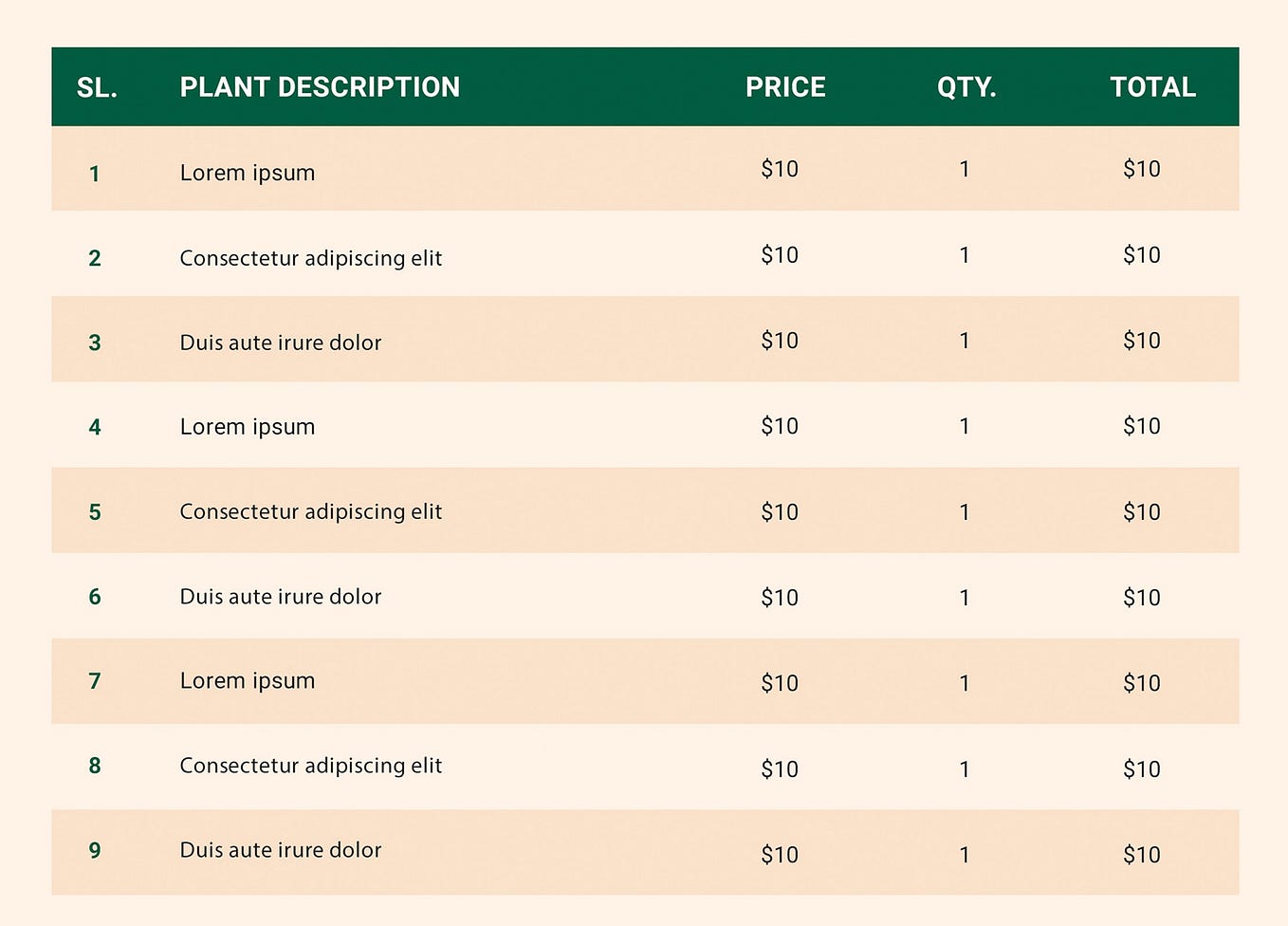
Task: Click the $10 price in row 9
Action: 780,855
